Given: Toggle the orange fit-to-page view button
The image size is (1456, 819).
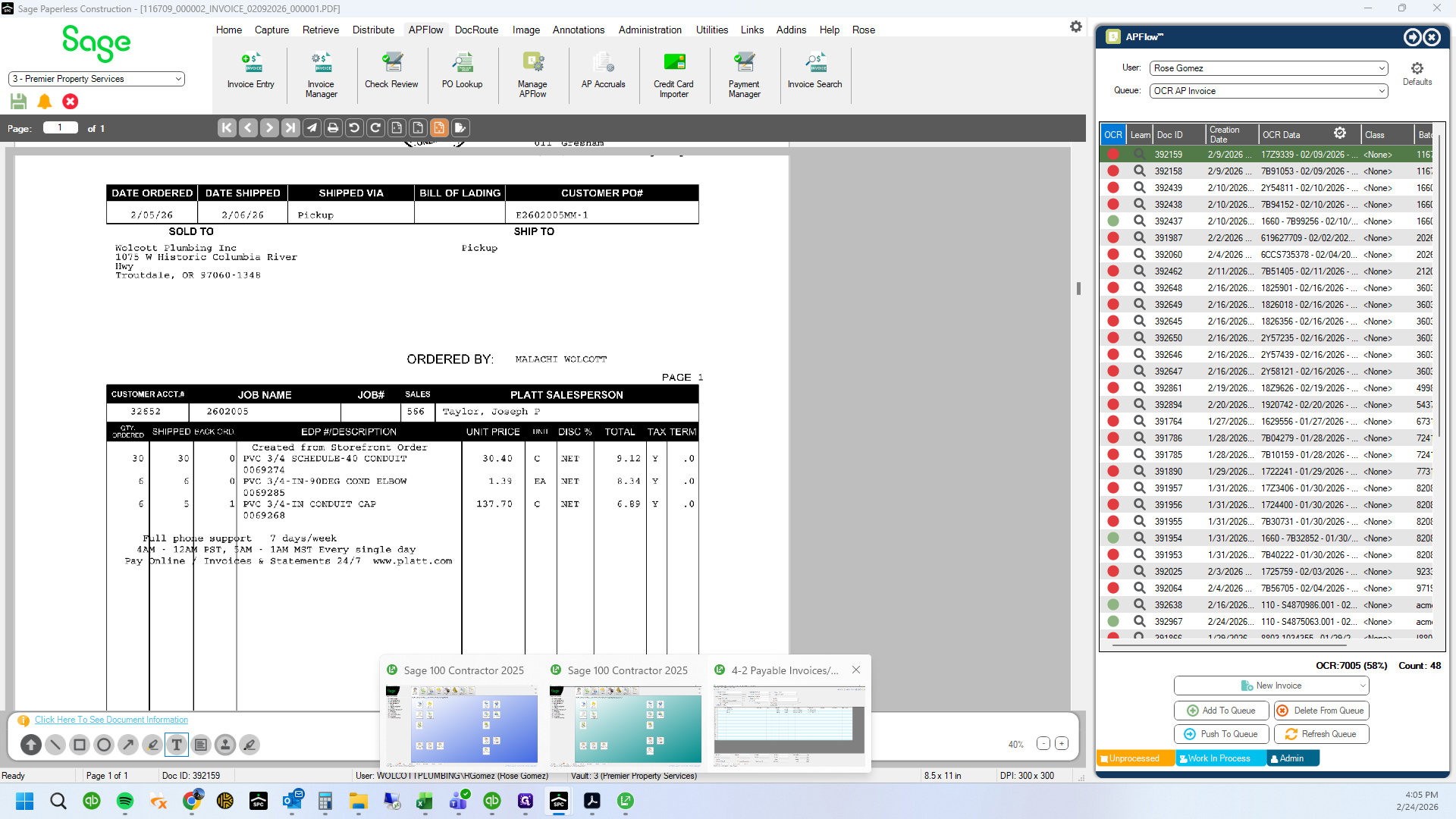Looking at the screenshot, I should [439, 128].
